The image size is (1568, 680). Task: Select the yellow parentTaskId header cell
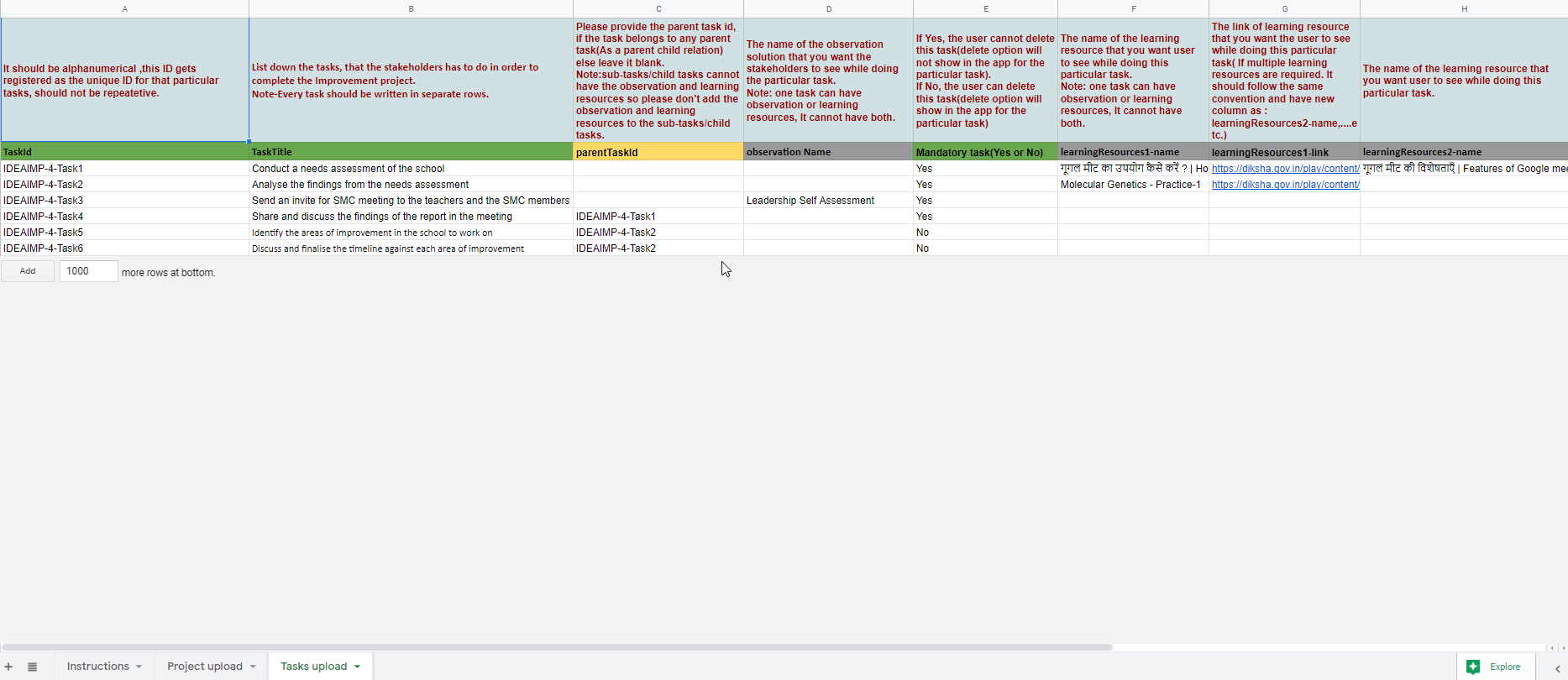tap(658, 152)
